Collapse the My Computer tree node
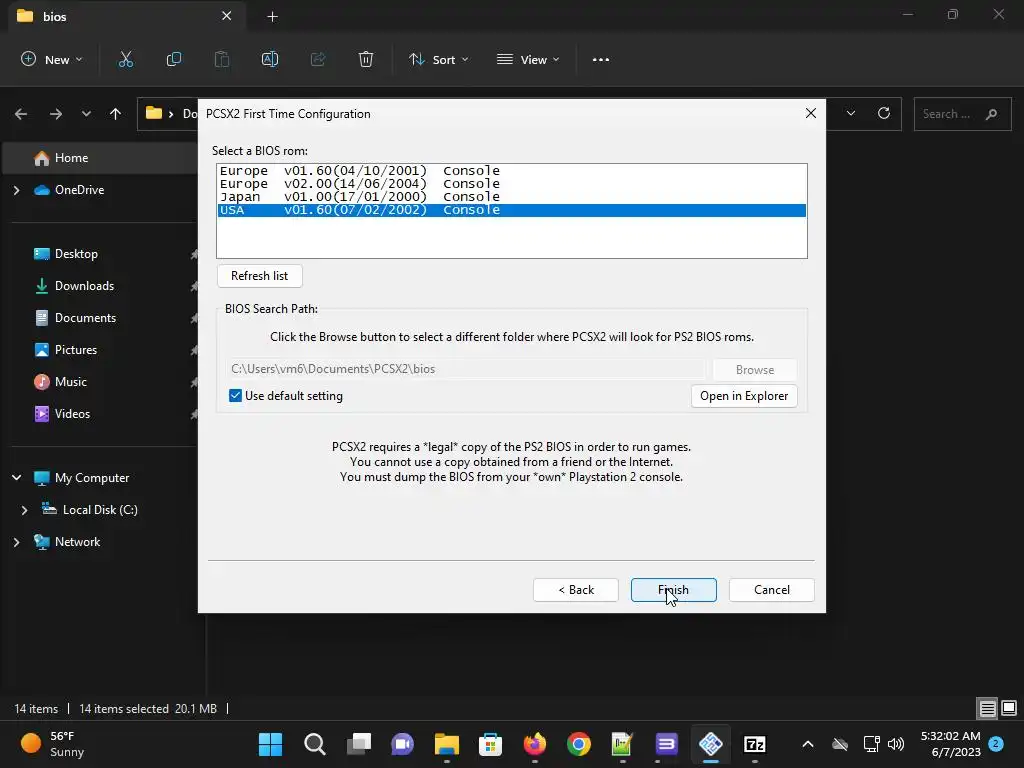This screenshot has height=768, width=1024. 17,477
